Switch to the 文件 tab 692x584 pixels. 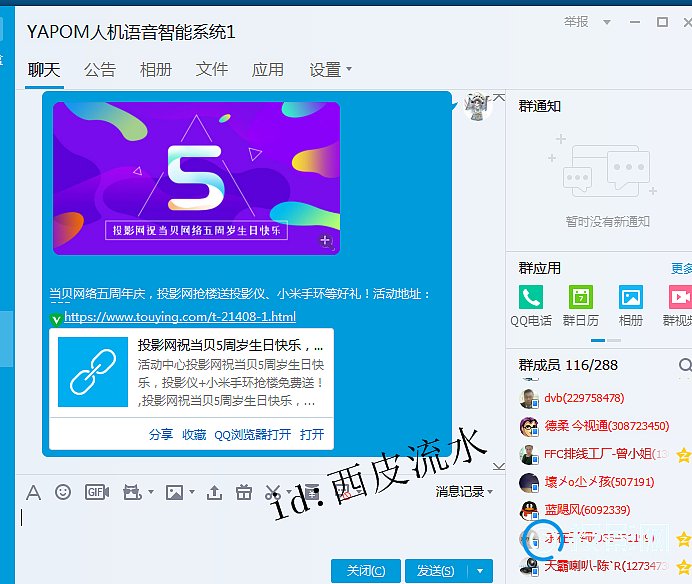point(212,70)
